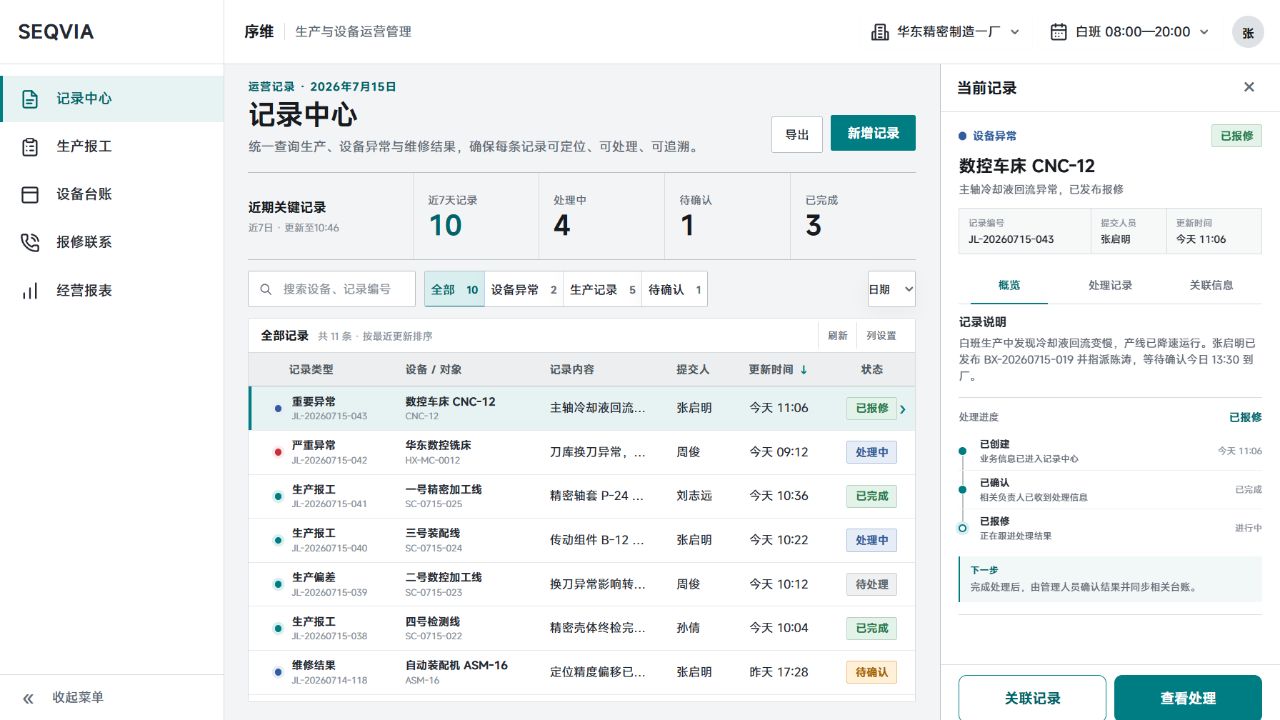Viewport: 1280px width, 720px height.
Task: Click the 记录类型 column header
Action: tap(311, 369)
